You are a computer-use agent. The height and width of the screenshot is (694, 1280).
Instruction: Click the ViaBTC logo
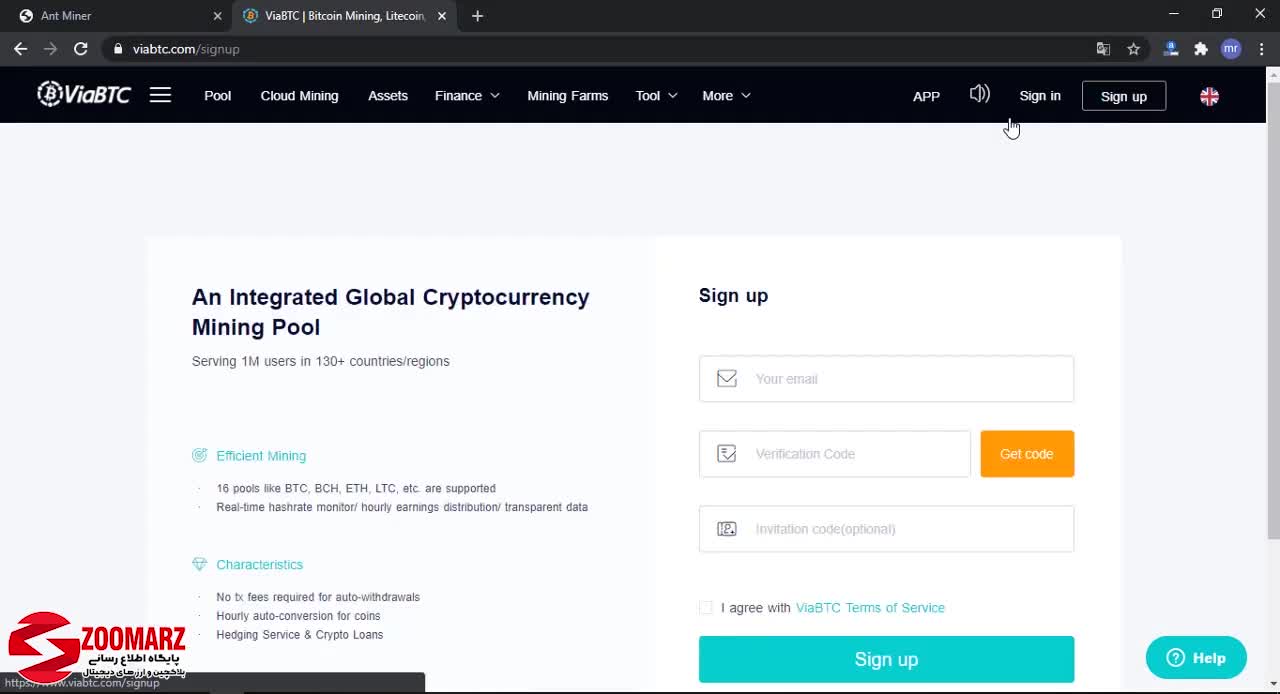84,95
